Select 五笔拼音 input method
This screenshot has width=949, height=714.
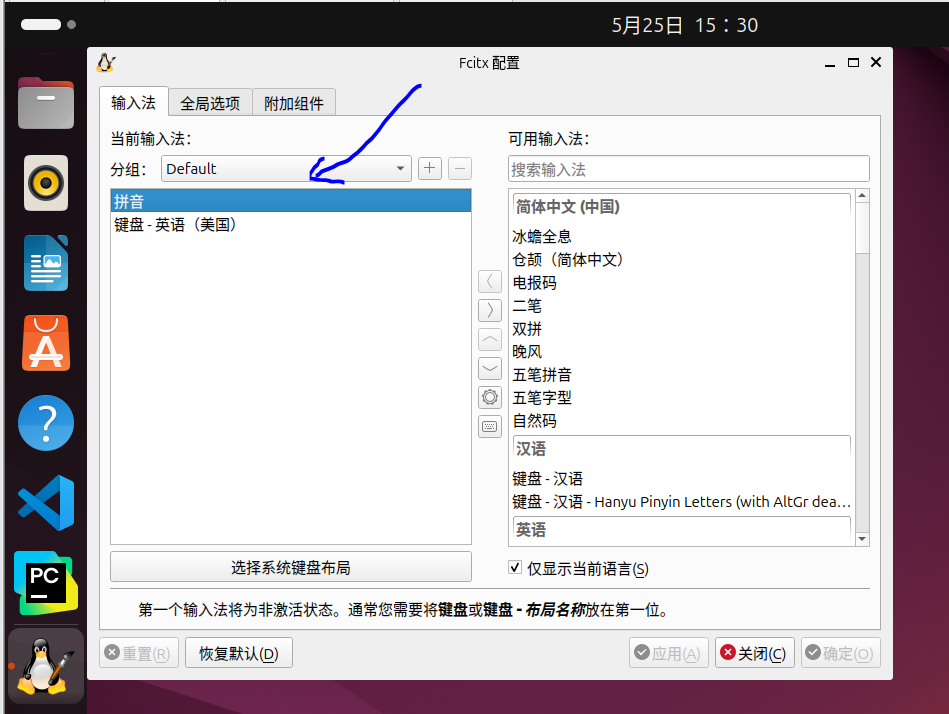click(x=681, y=375)
